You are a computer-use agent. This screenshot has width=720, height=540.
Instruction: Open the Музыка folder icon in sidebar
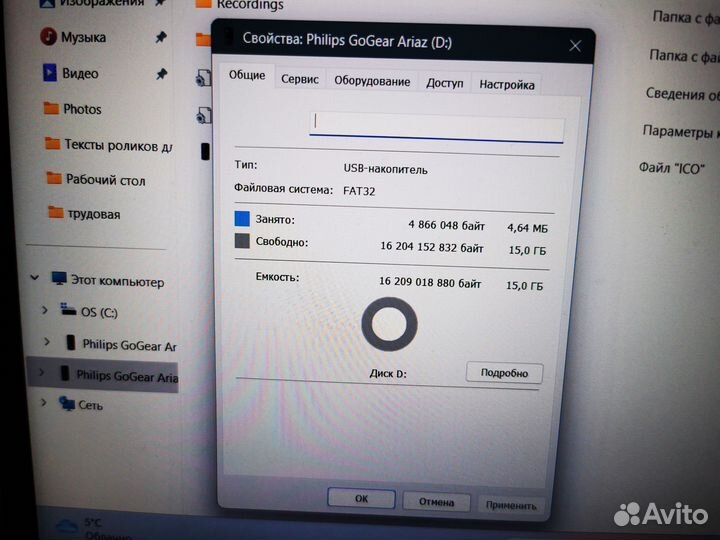click(x=48, y=37)
